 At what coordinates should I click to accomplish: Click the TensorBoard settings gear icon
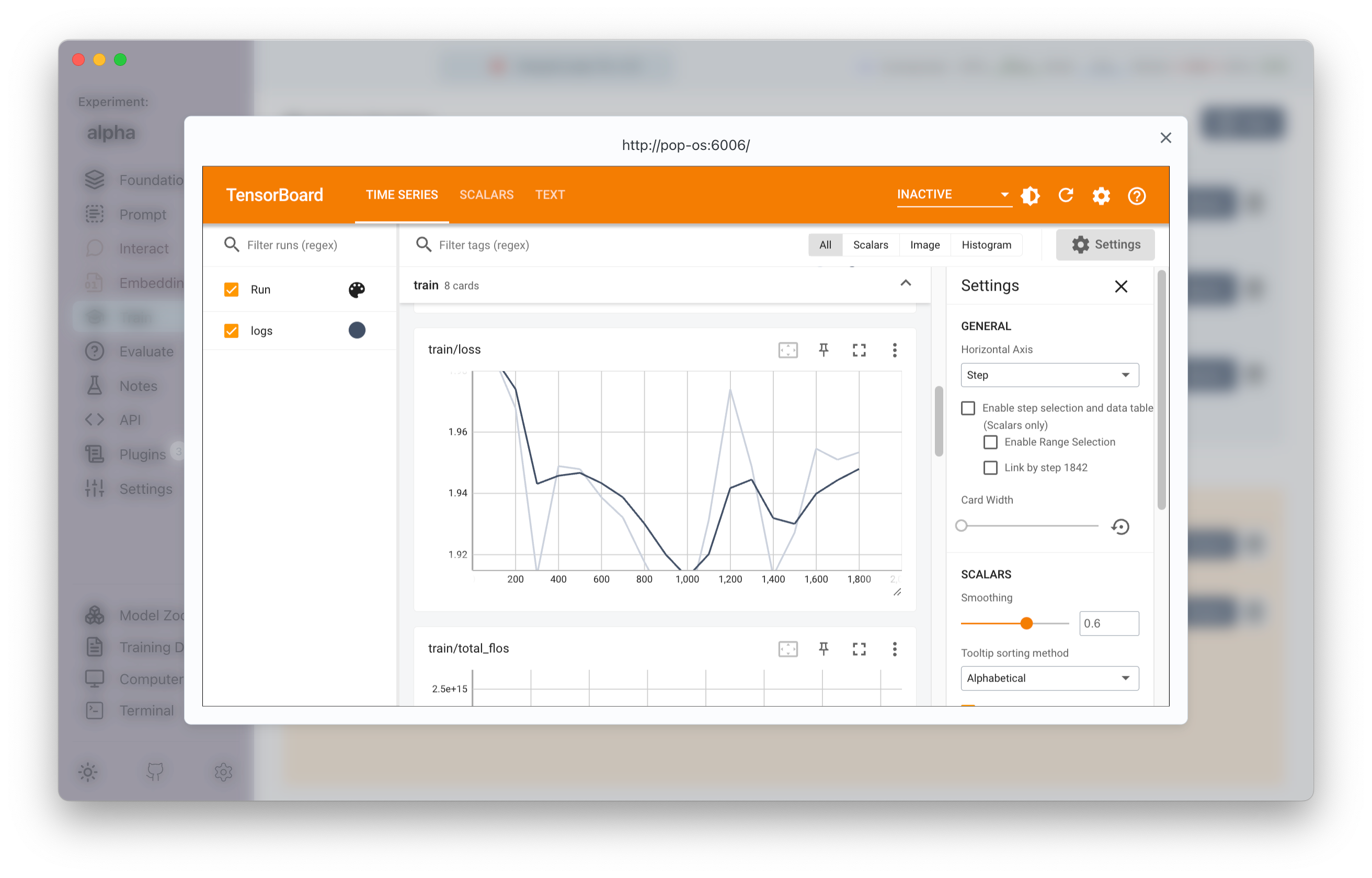[x=1100, y=195]
